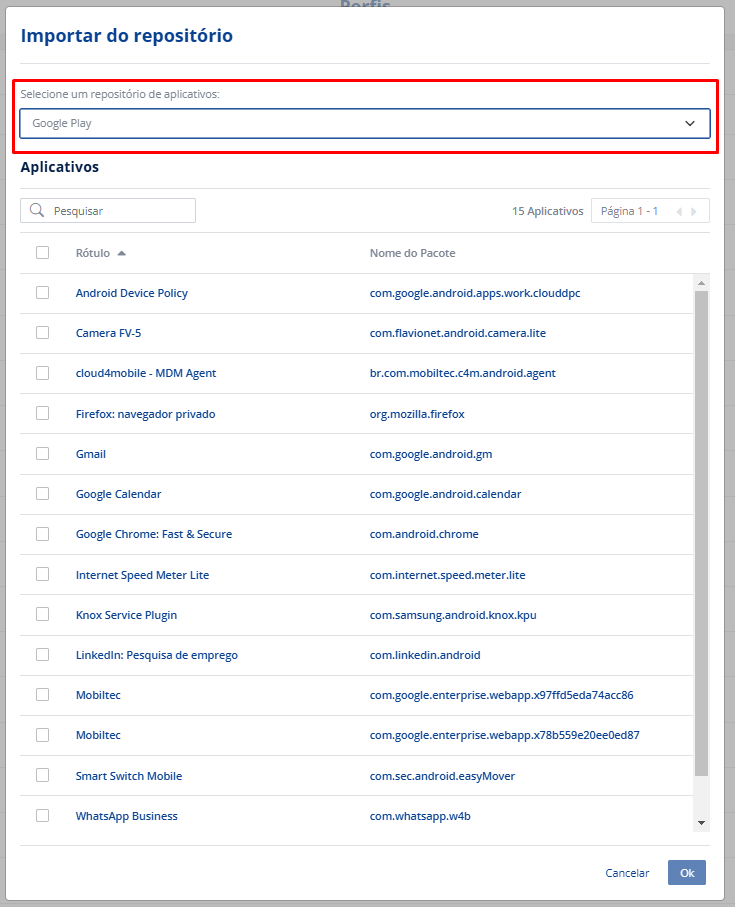The height and width of the screenshot is (907, 735).
Task: Sort by Nome do Pacote column
Action: click(412, 253)
